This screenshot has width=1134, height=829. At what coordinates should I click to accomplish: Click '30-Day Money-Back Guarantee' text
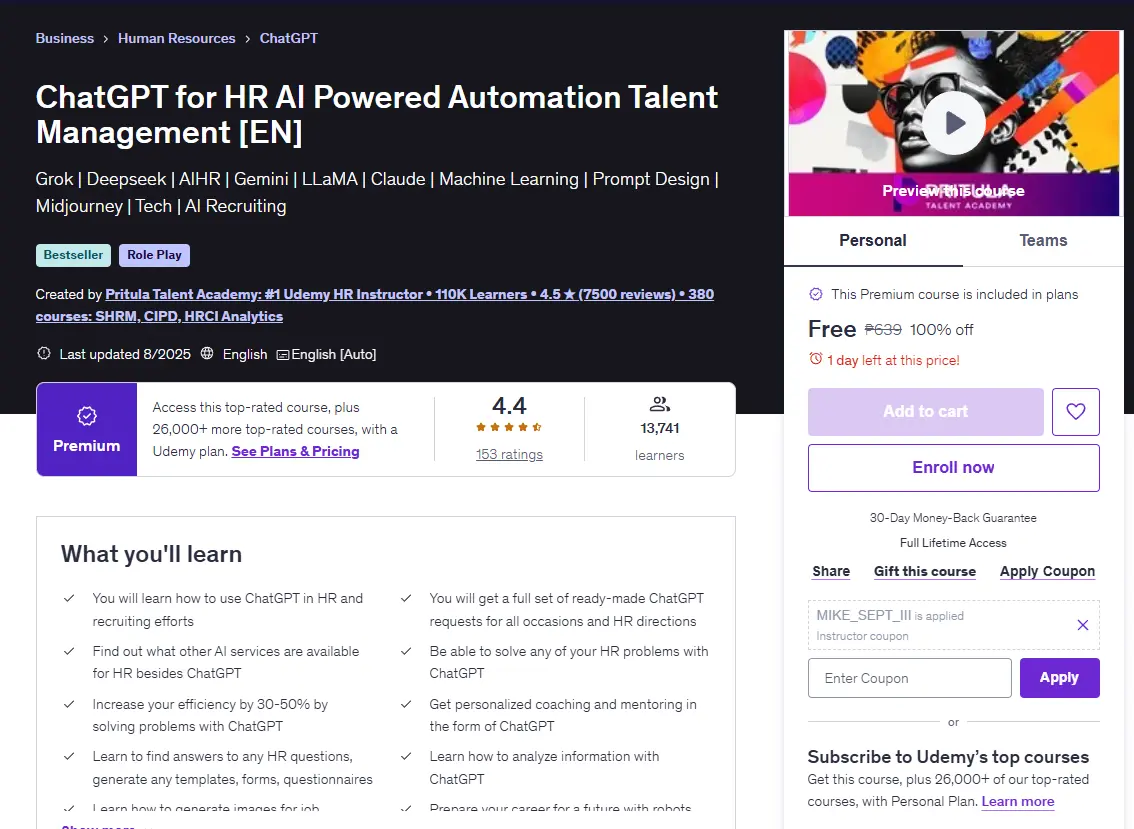(953, 518)
